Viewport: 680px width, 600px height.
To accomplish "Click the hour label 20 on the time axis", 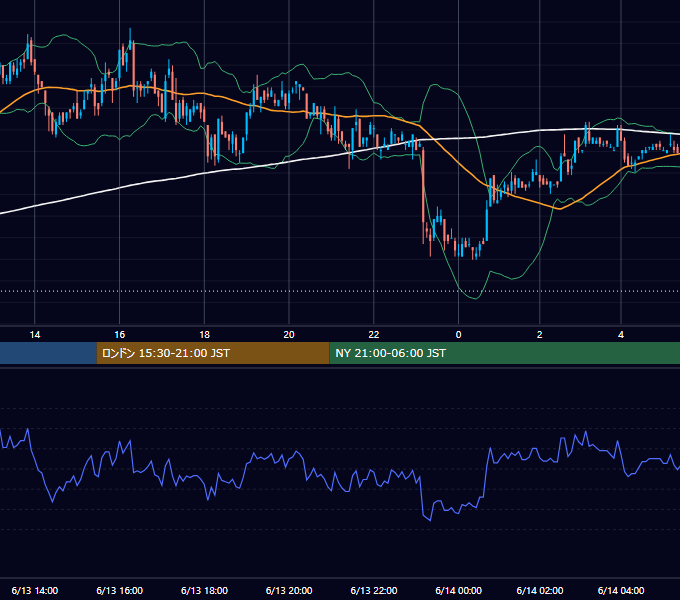I will 289,335.
